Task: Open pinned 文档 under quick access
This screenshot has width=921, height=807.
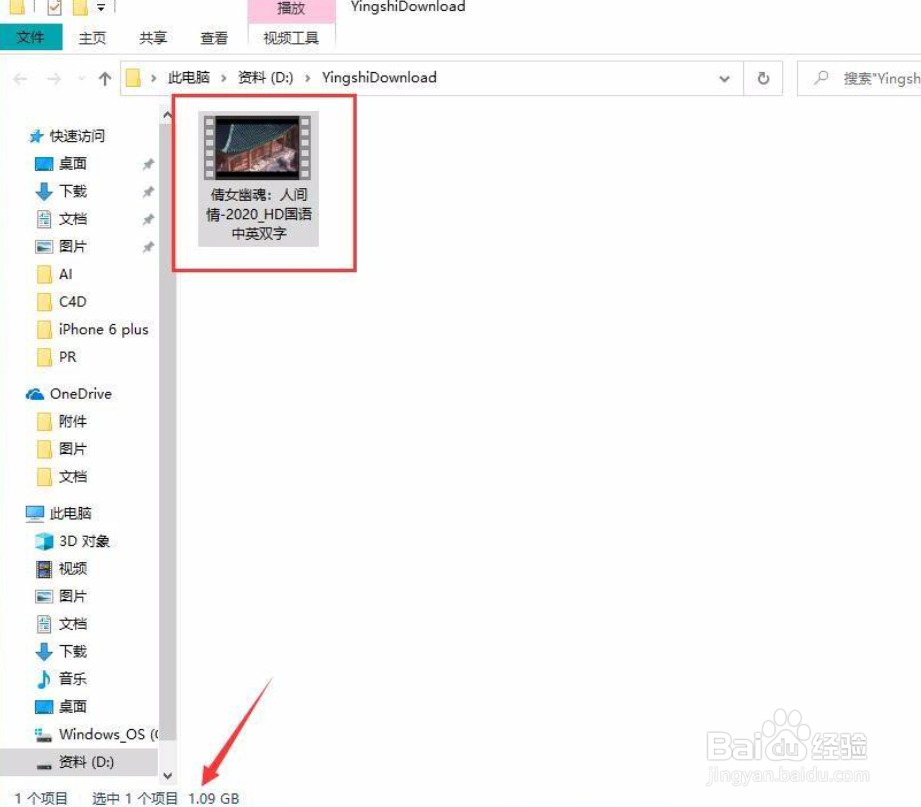Action: coord(72,218)
